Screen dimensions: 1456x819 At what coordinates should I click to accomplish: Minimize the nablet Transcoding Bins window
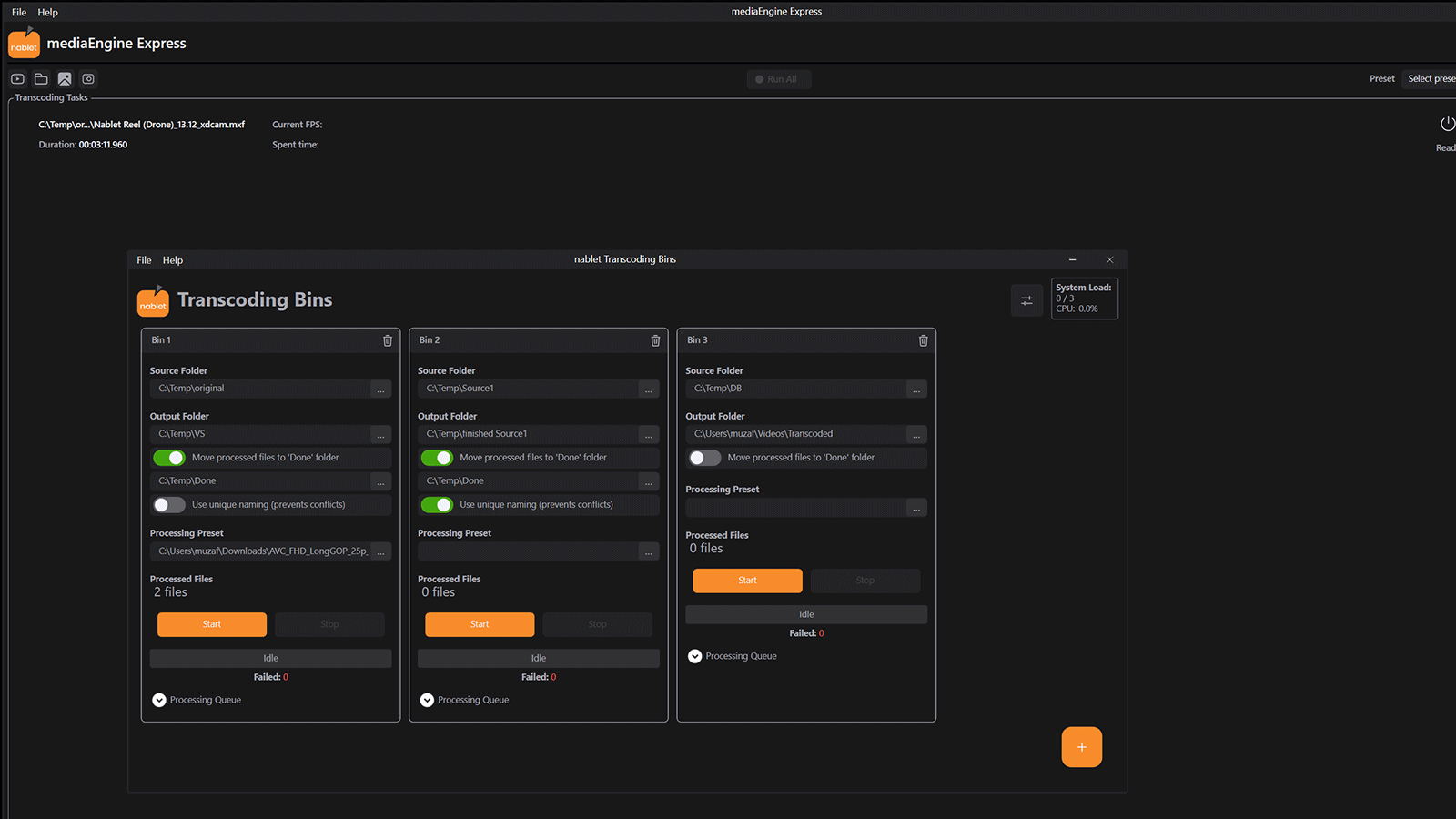click(x=1072, y=260)
